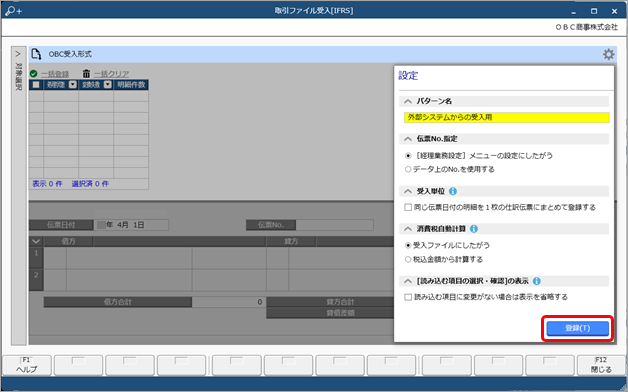Click the 表示 0 件 text
The height and width of the screenshot is (392, 628).
tap(47, 184)
